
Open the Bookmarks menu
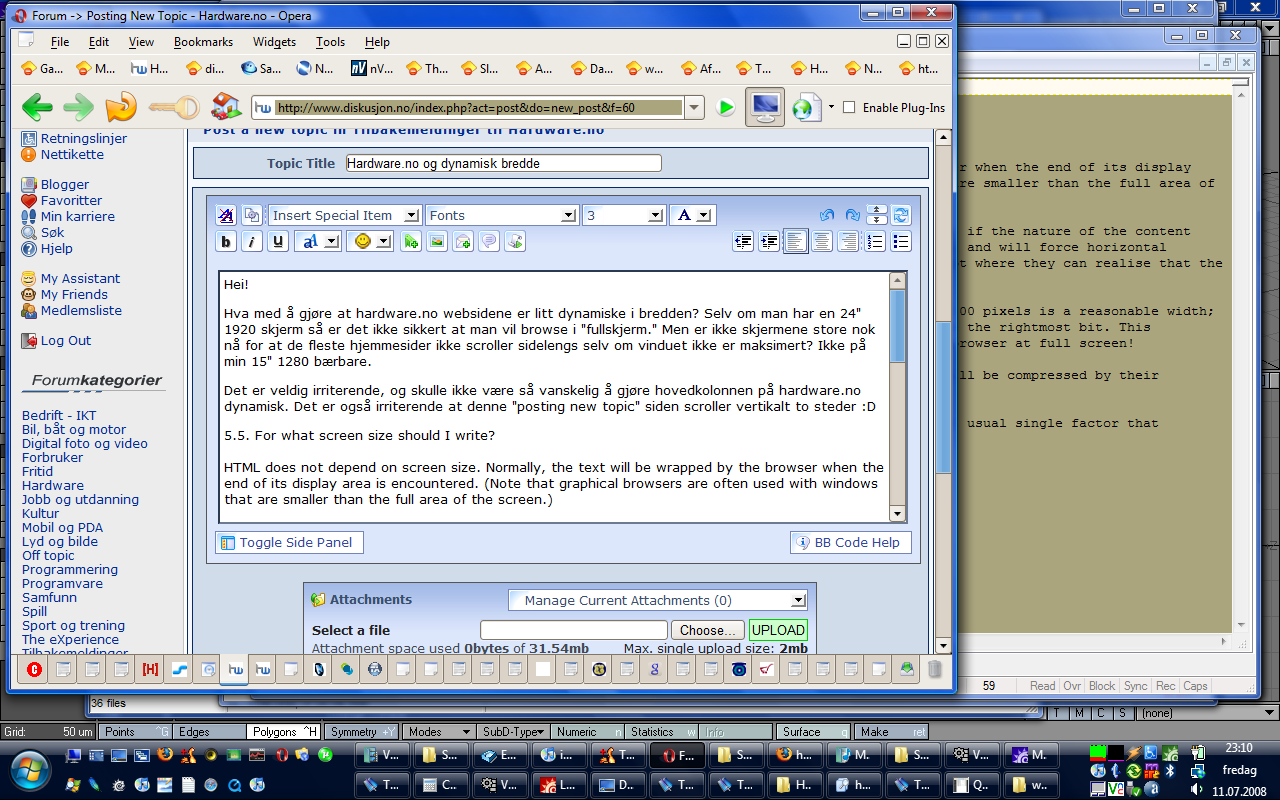[x=203, y=42]
